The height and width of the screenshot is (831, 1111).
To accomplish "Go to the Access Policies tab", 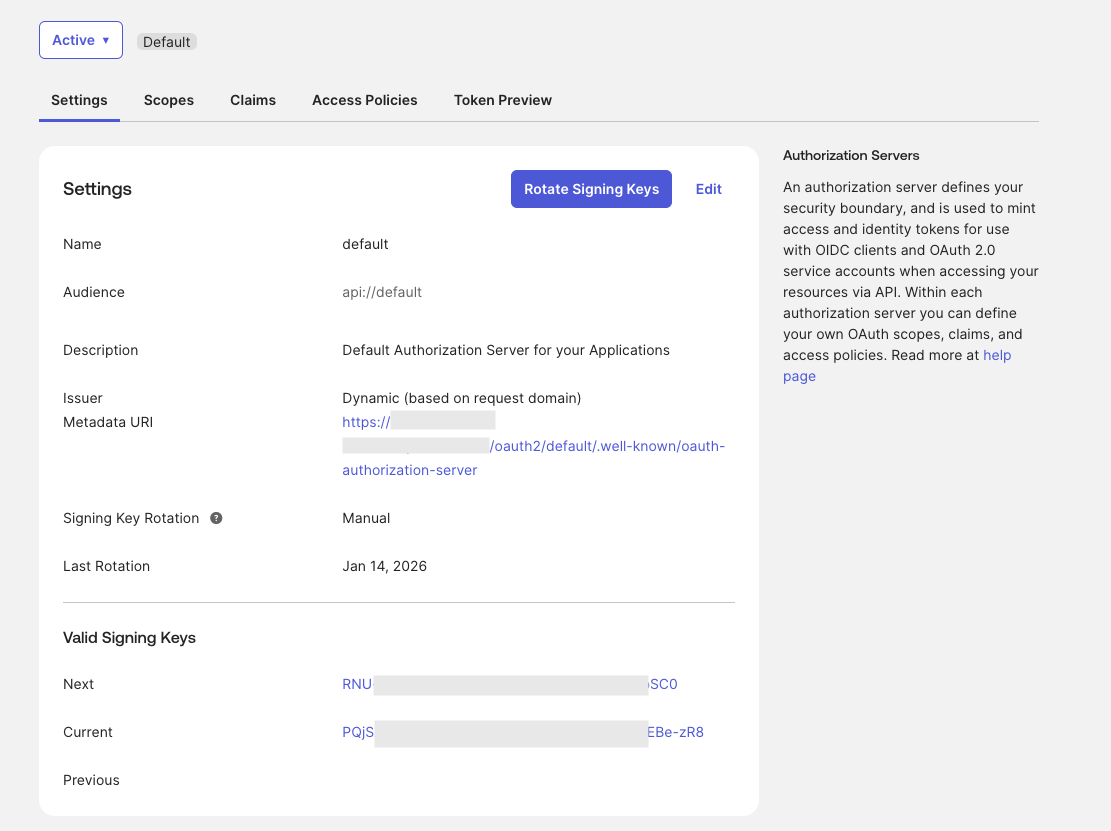I will pos(365,100).
